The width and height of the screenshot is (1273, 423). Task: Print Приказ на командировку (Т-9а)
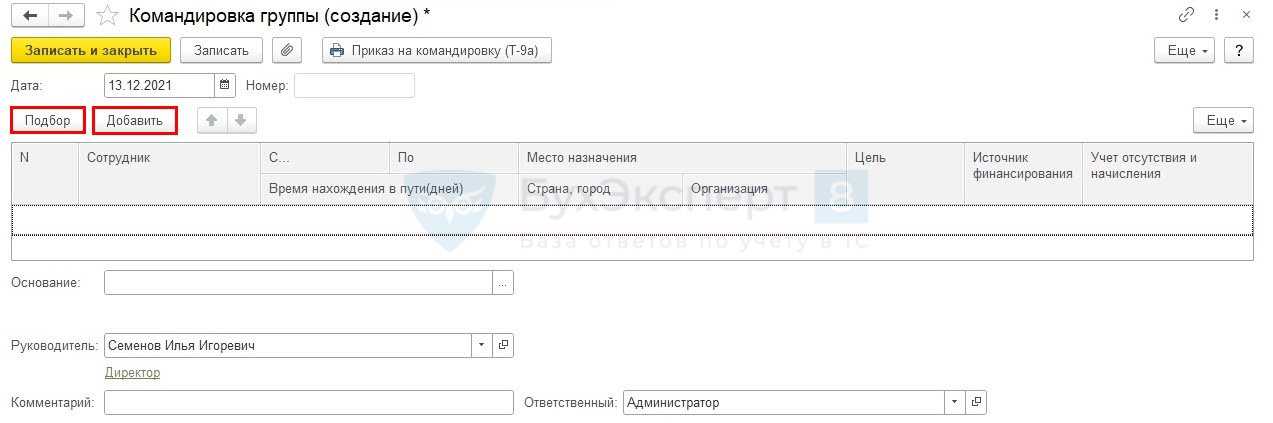[437, 50]
